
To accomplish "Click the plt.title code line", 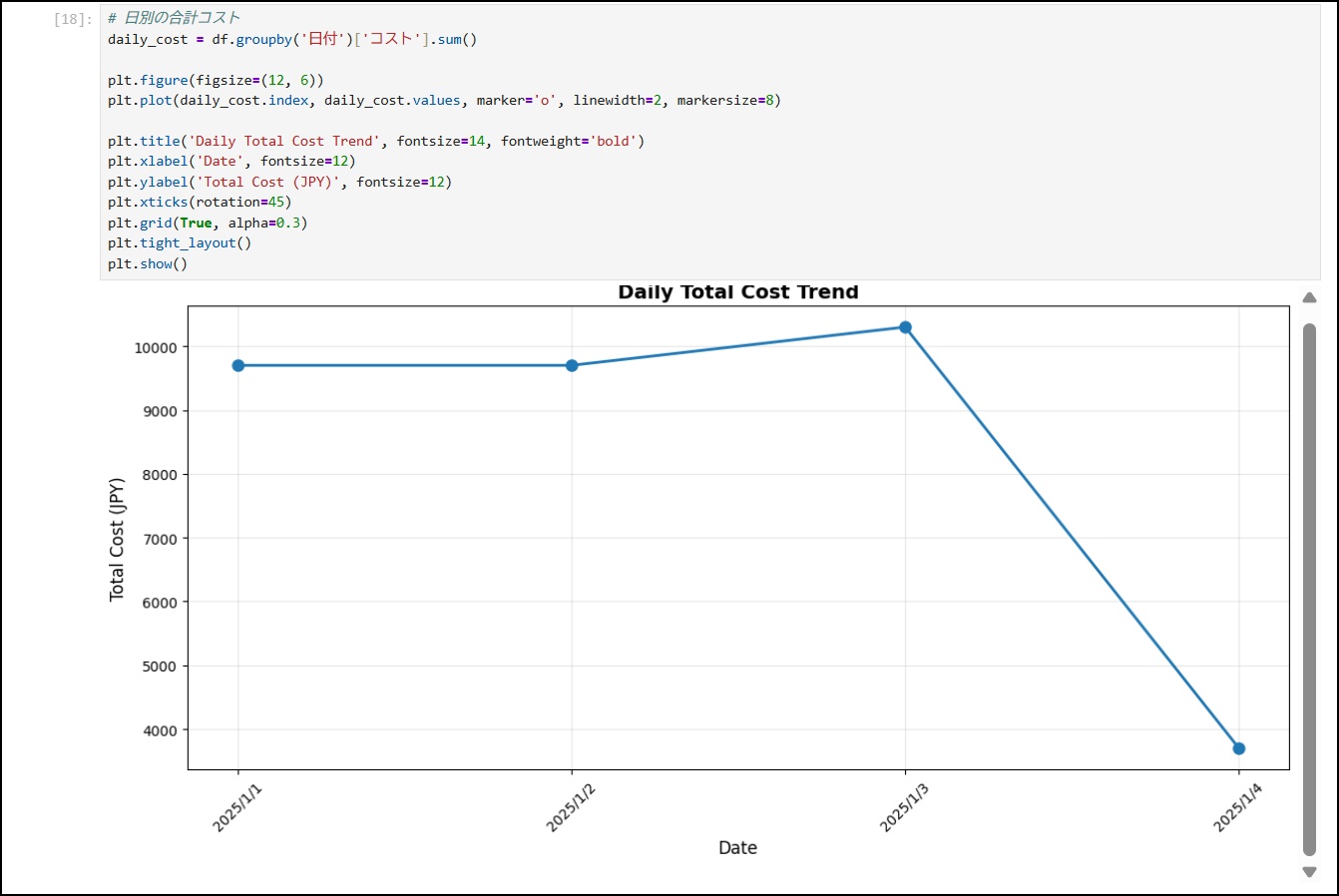I will pos(376,141).
